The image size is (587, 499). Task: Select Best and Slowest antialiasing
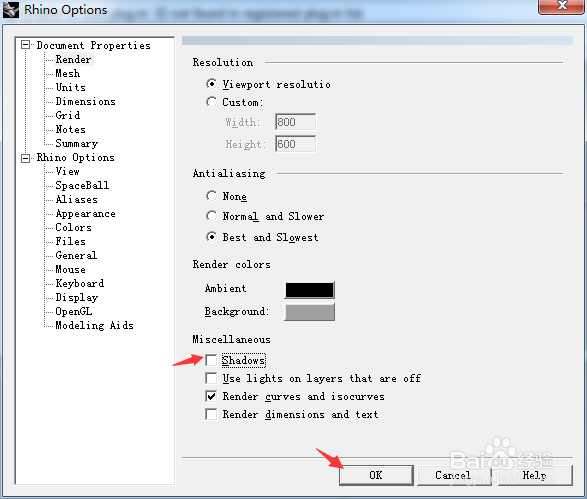pyautogui.click(x=212, y=237)
